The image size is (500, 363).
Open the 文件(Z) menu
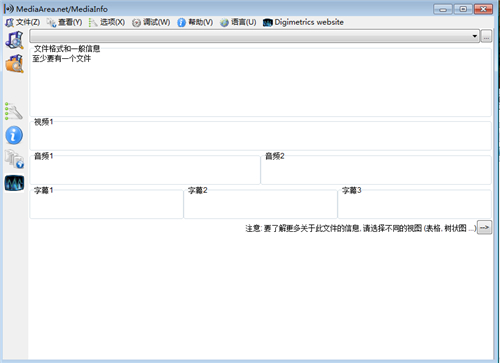23,22
